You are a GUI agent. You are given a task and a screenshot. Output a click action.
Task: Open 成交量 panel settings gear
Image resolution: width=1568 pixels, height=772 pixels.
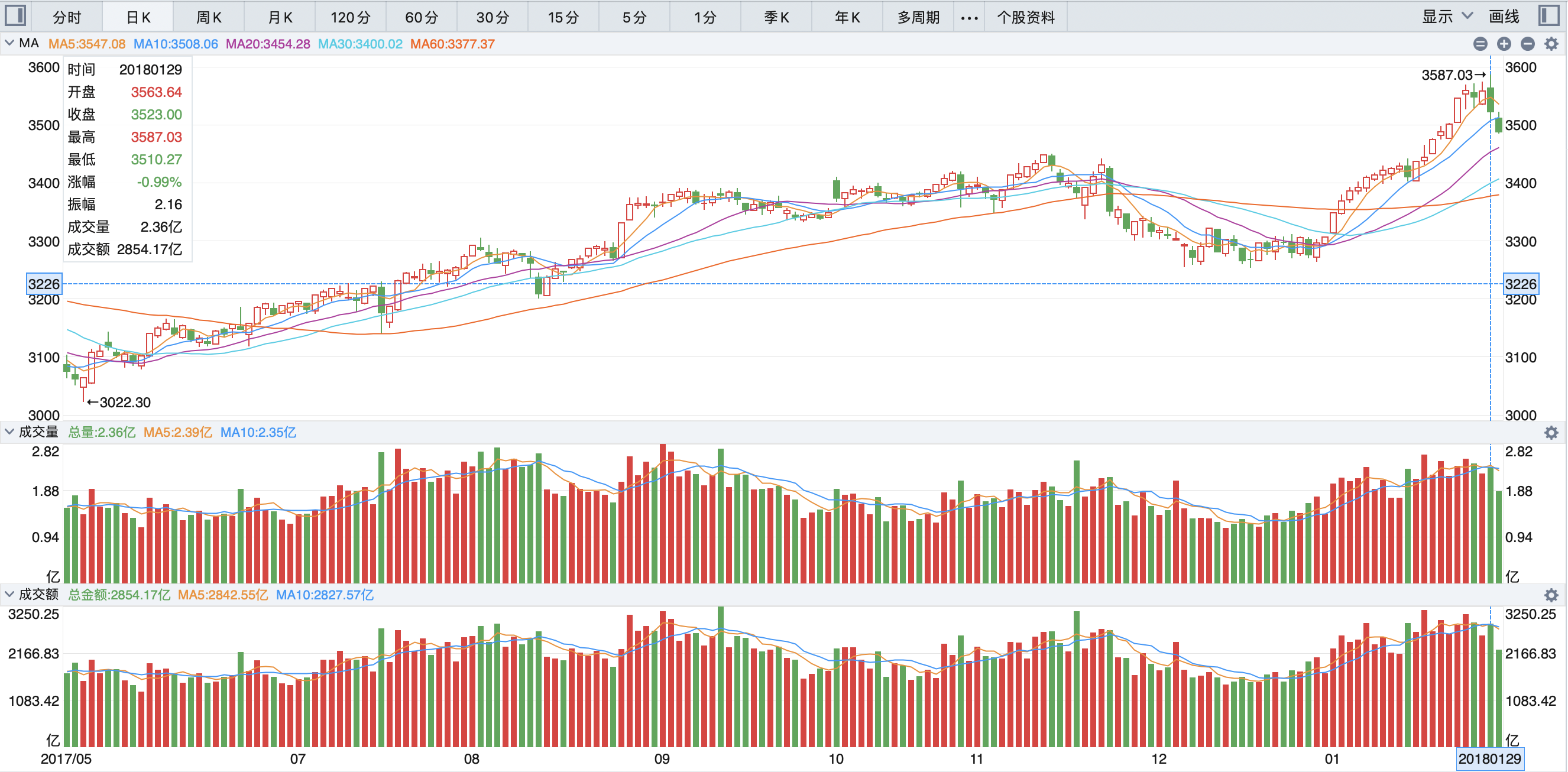pos(1551,433)
